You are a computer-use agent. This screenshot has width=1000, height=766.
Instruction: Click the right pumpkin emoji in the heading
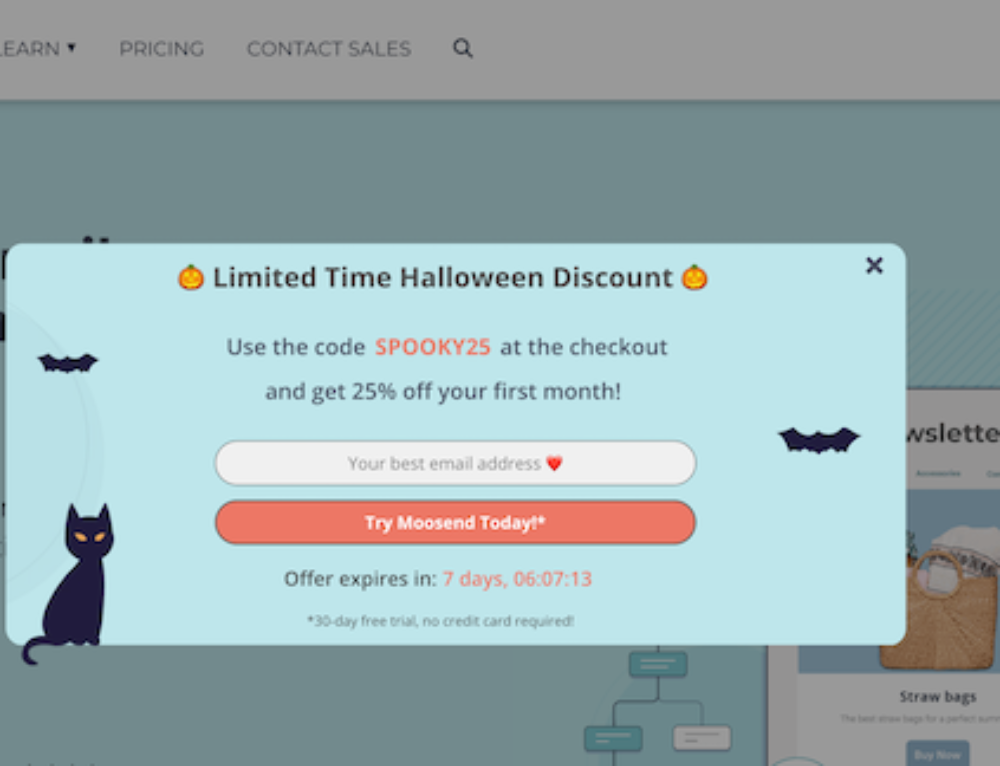click(697, 277)
